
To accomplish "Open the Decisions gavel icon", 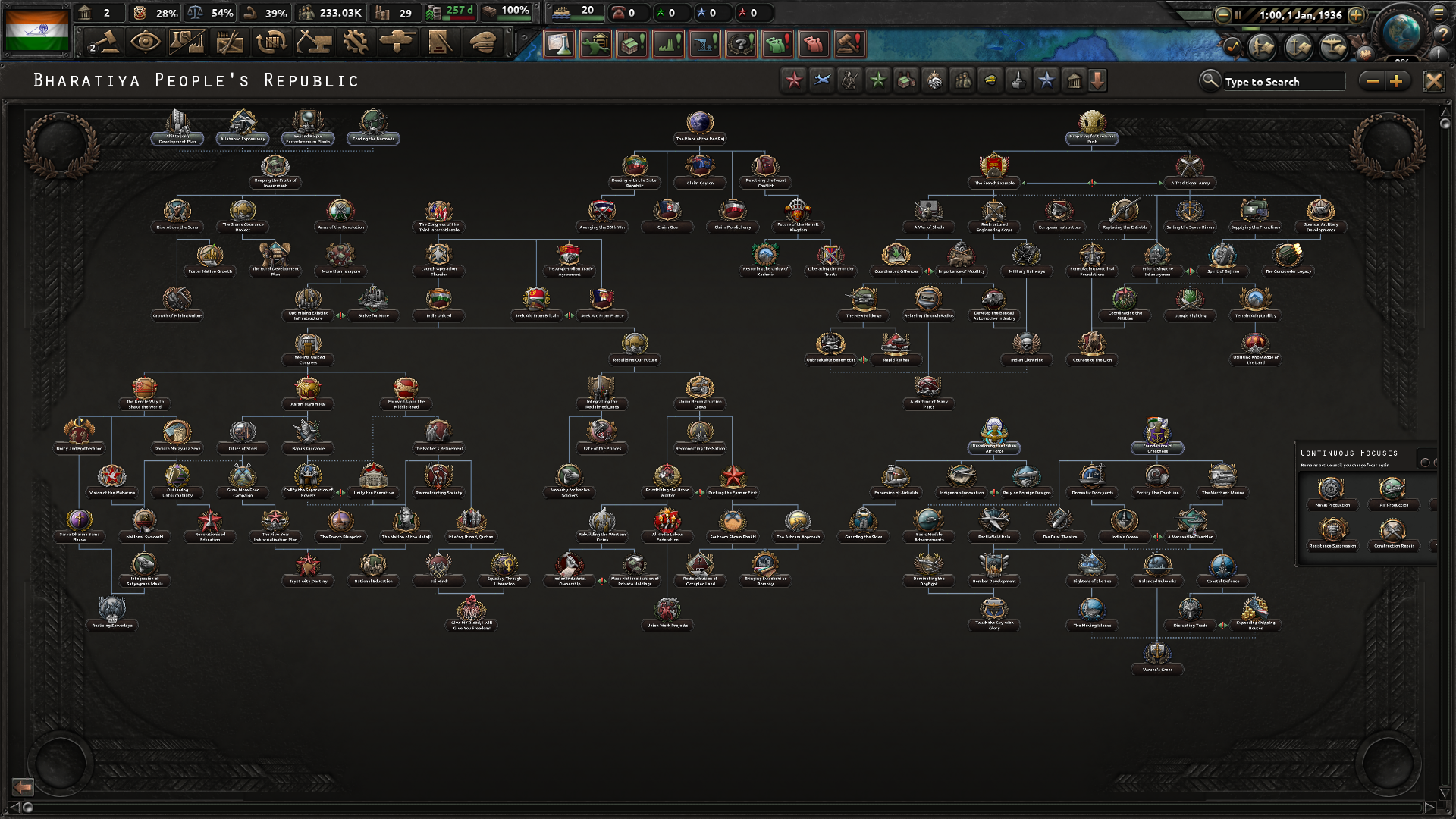I will click(105, 42).
